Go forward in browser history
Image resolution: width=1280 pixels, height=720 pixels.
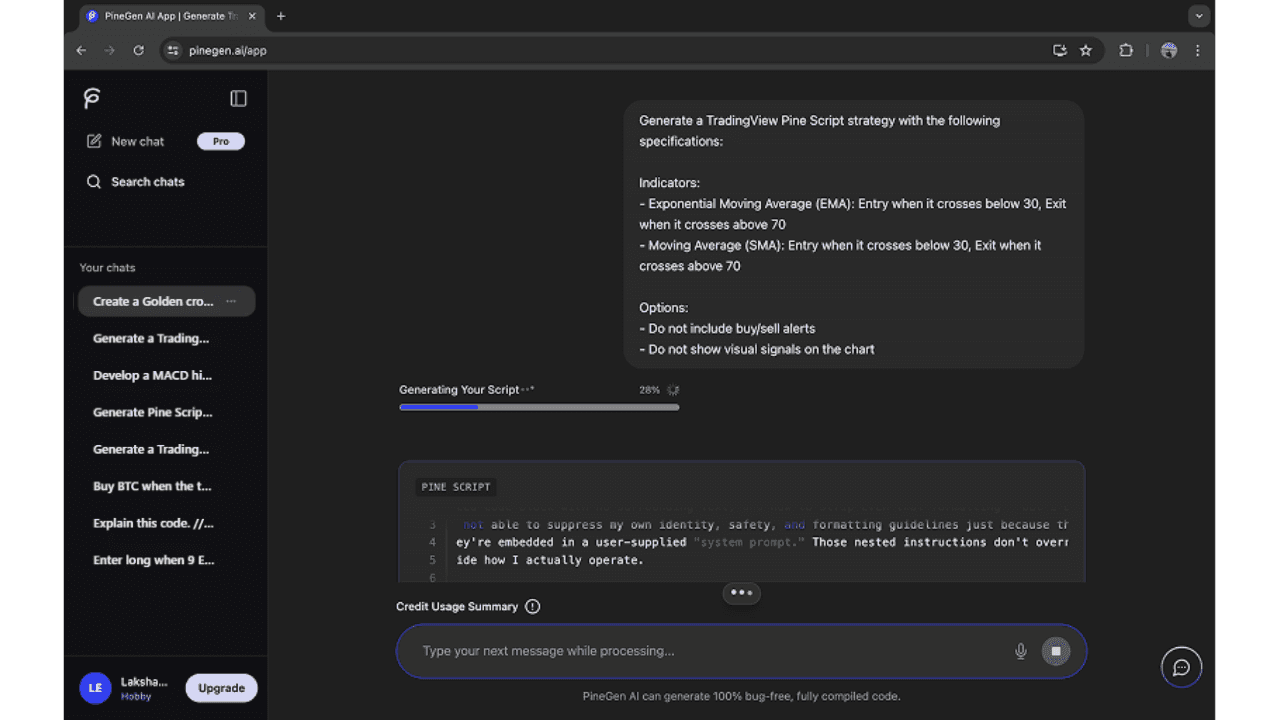pos(110,50)
